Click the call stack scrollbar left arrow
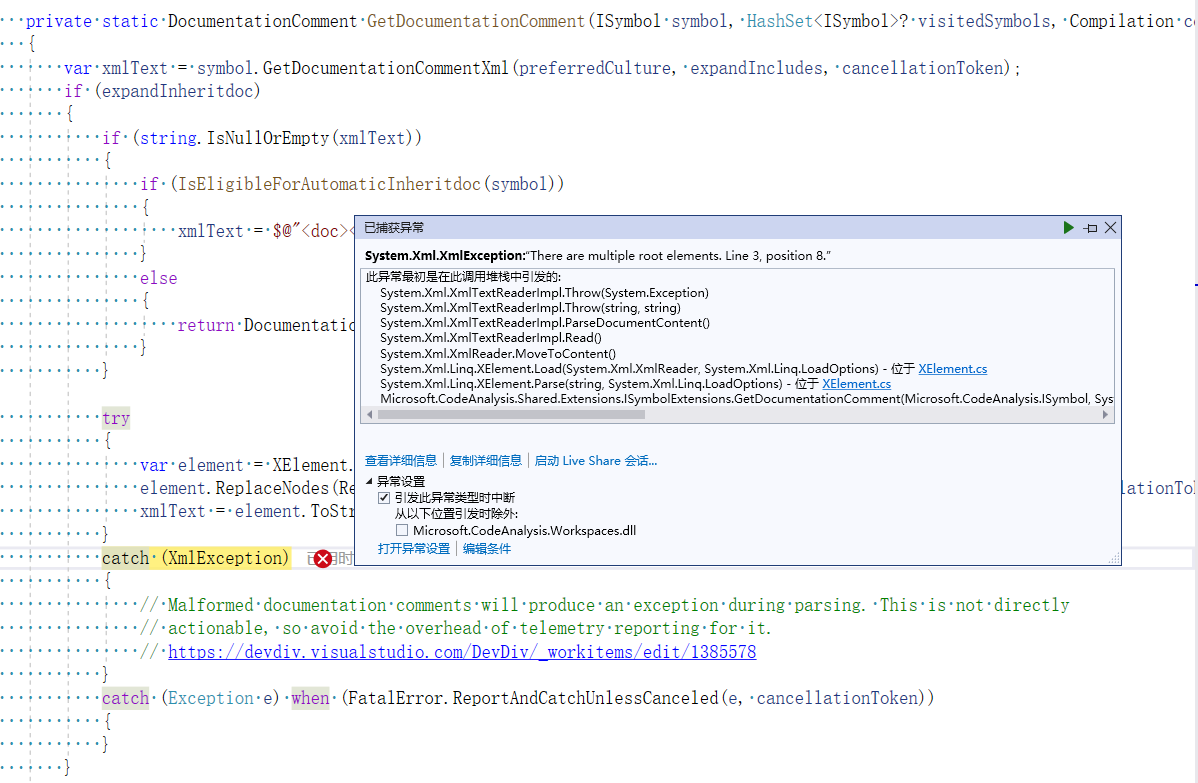This screenshot has width=1198, height=783. [370, 415]
